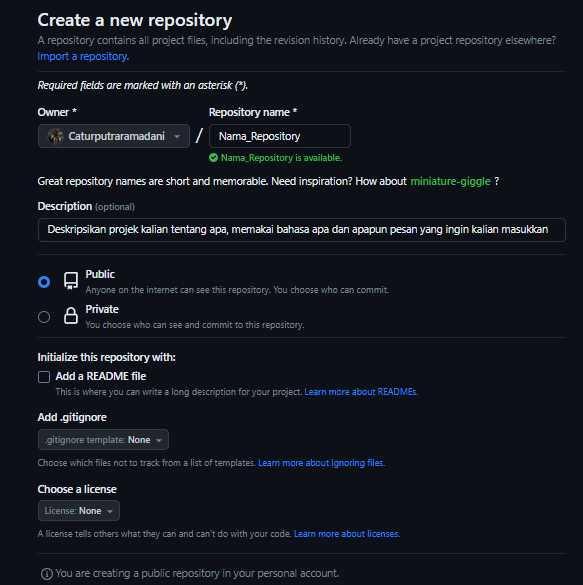This screenshot has height=585, width=583.
Task: Click 'You are creating a public repository' notice
Action: [x=197, y=573]
